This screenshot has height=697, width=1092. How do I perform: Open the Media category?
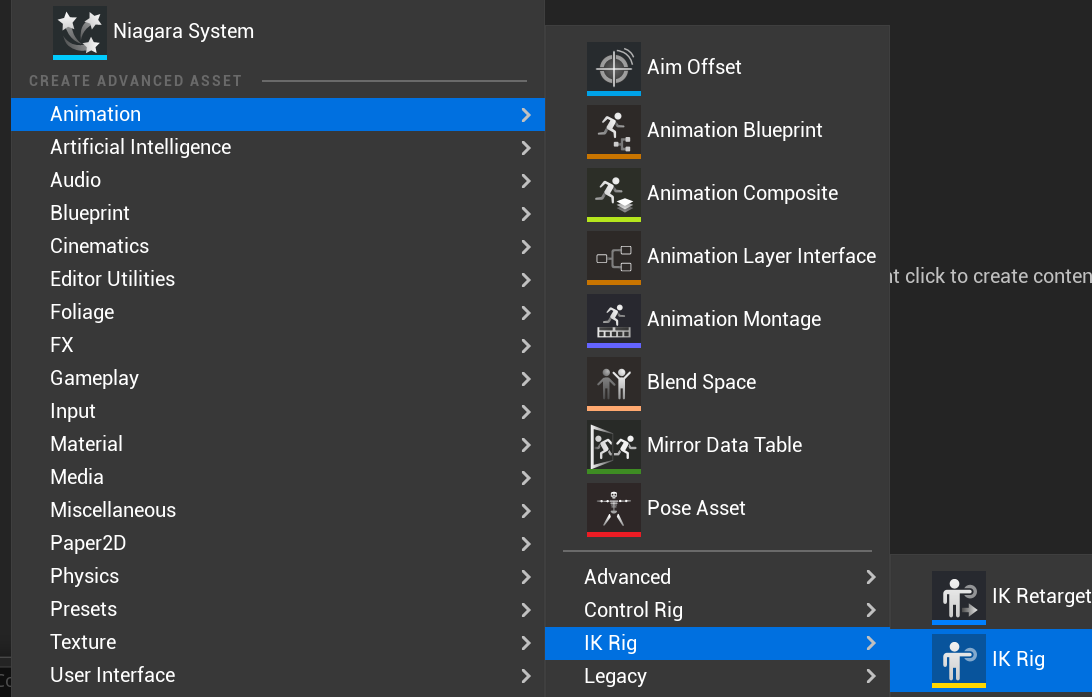coord(278,477)
